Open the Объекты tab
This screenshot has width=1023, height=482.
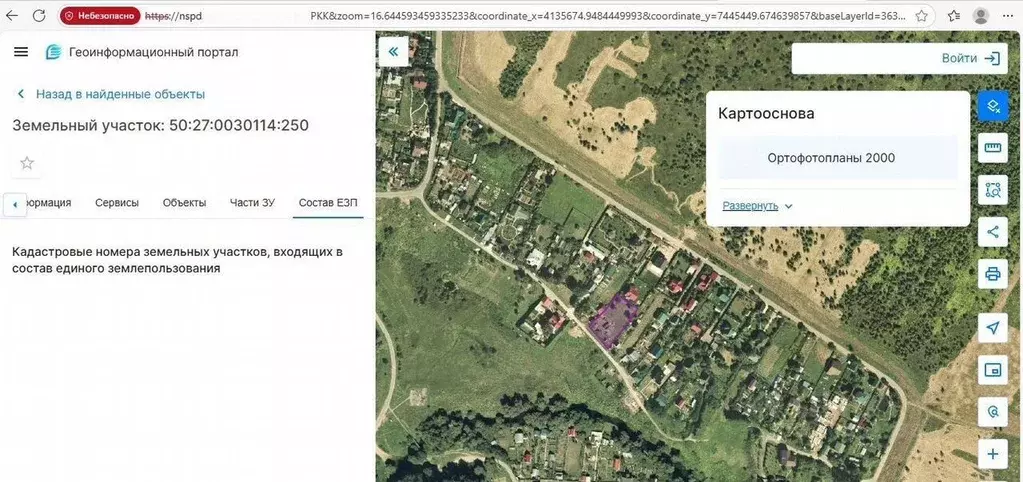[x=185, y=203]
